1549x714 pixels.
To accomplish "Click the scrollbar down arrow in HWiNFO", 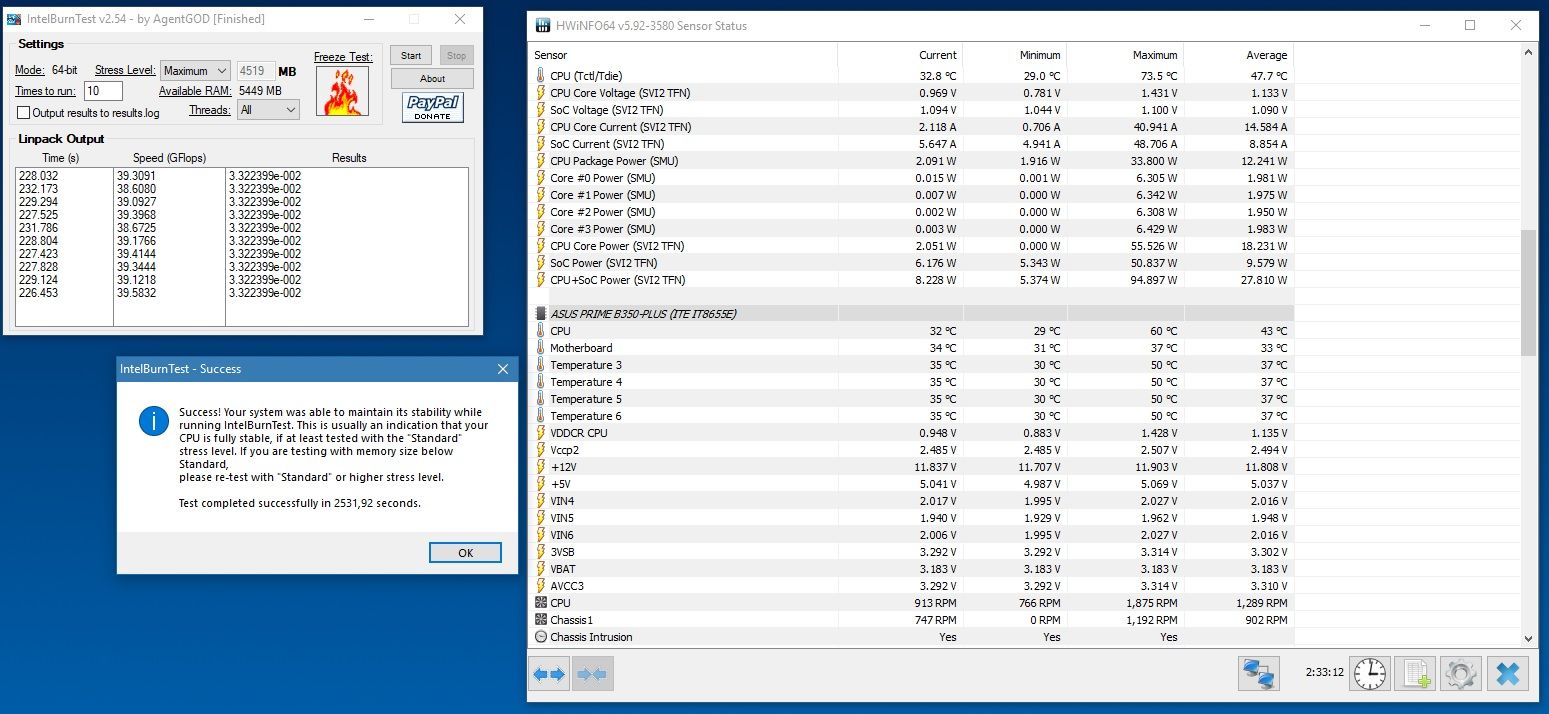I will point(1528,638).
